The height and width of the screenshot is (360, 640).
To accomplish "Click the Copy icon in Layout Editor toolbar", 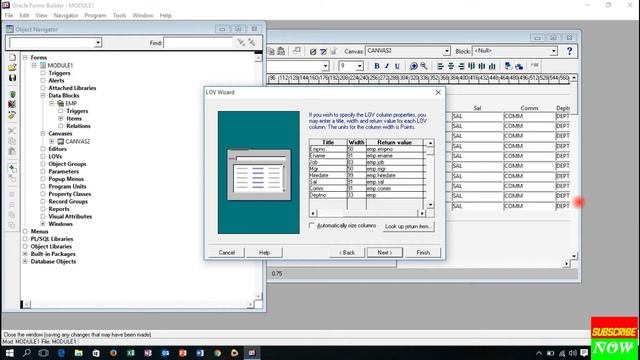I will tap(271, 51).
